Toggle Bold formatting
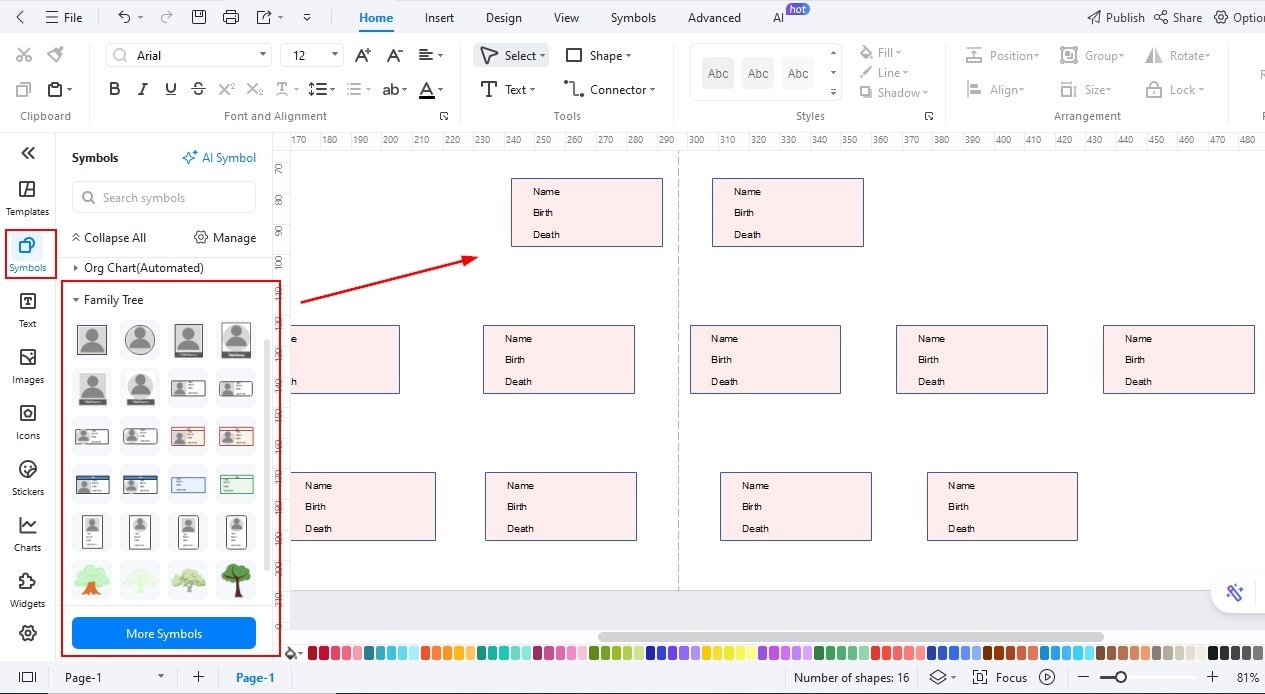 (114, 89)
